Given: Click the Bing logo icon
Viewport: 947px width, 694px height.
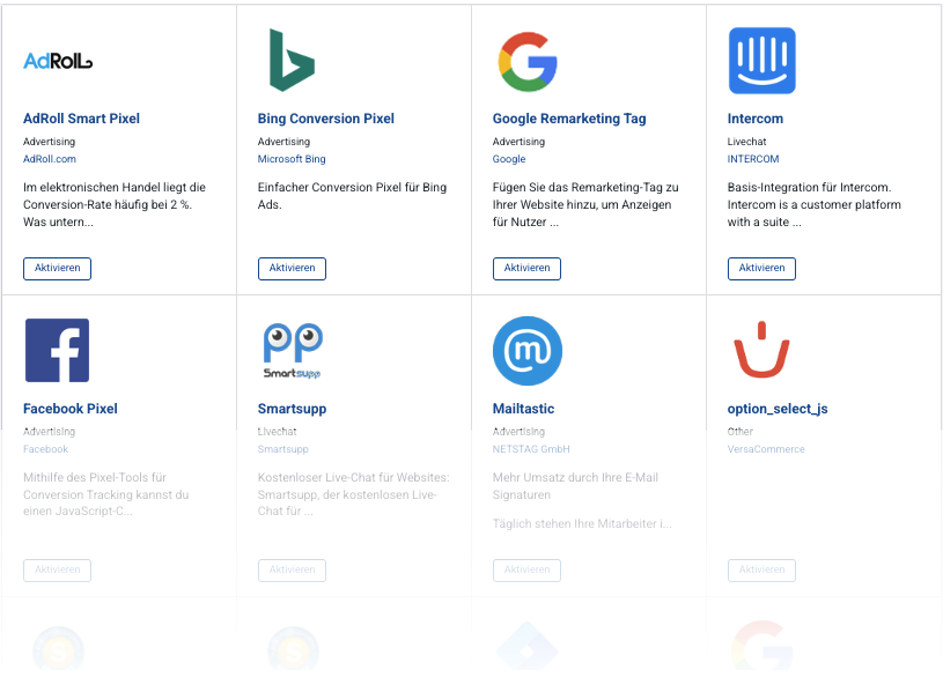Looking at the screenshot, I should point(292,60).
